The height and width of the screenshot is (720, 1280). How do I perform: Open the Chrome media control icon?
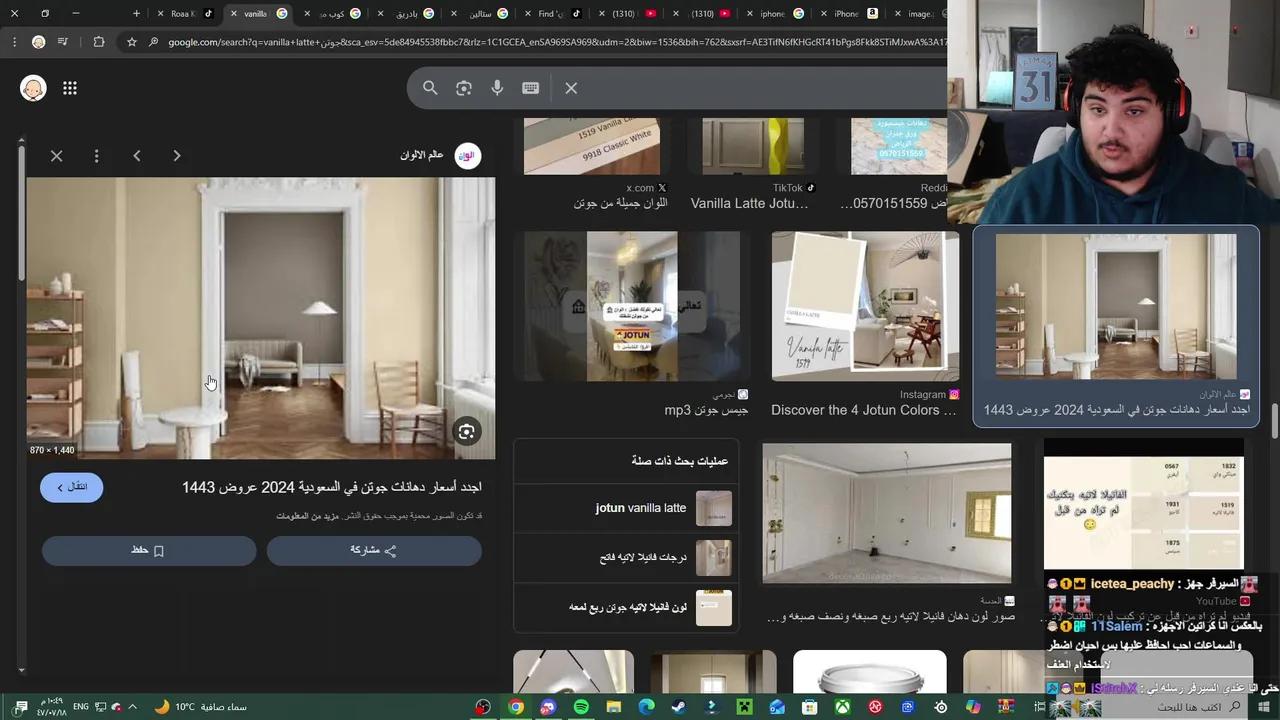[63, 42]
